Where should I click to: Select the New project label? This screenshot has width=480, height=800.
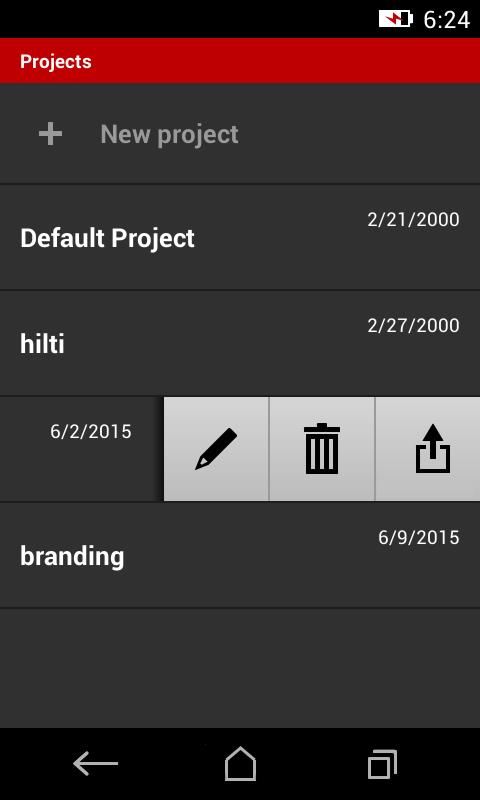(x=169, y=135)
